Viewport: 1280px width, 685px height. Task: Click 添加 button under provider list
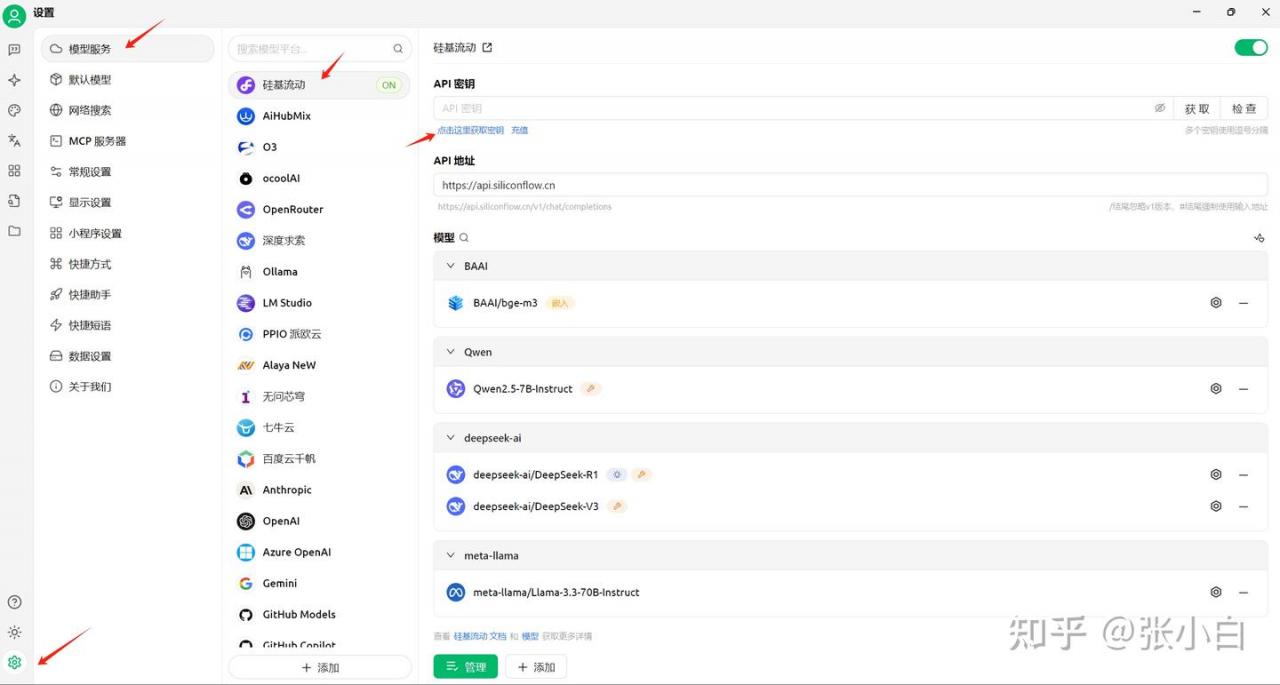320,667
